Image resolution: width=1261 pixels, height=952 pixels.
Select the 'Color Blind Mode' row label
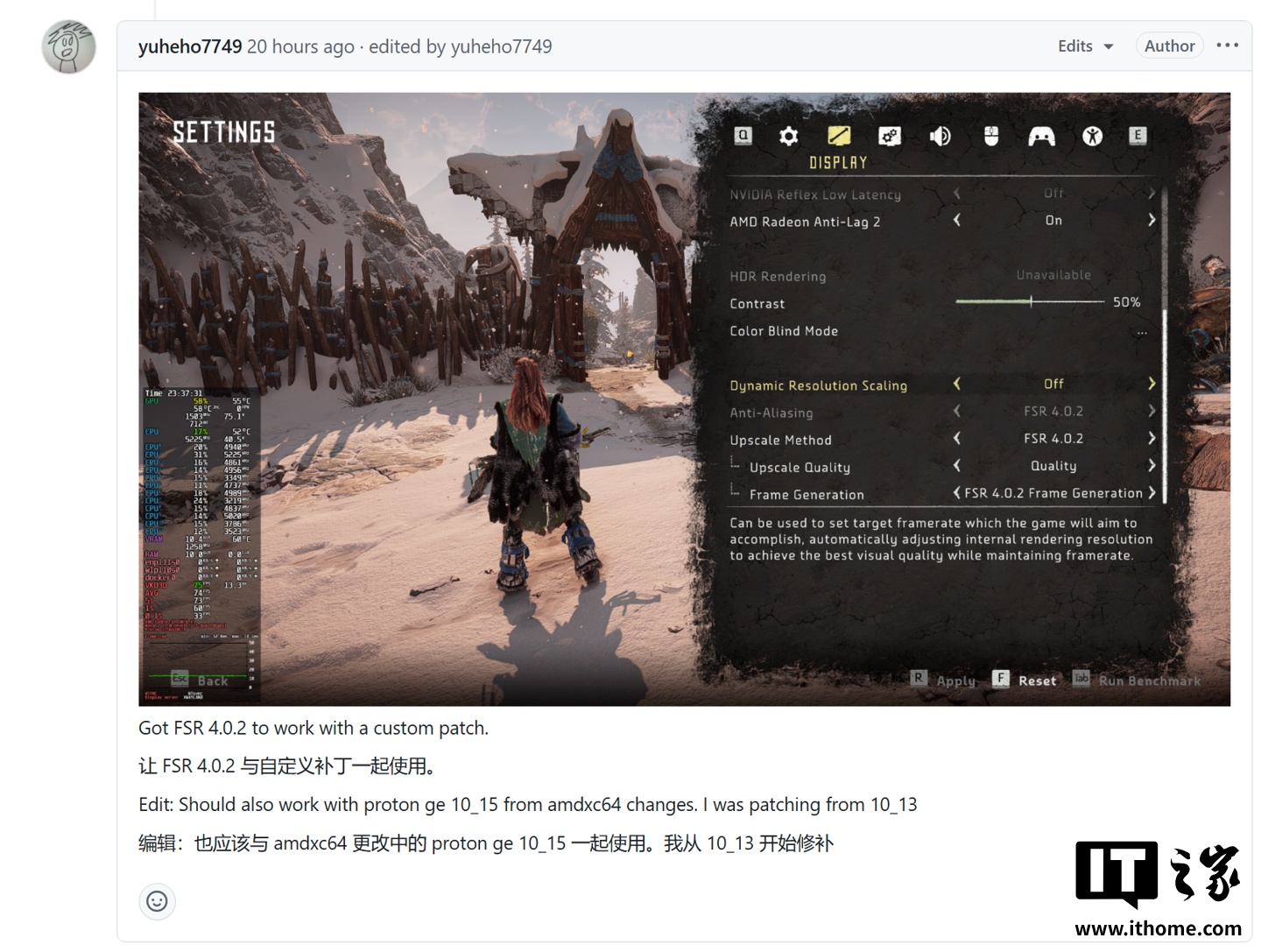coord(784,331)
